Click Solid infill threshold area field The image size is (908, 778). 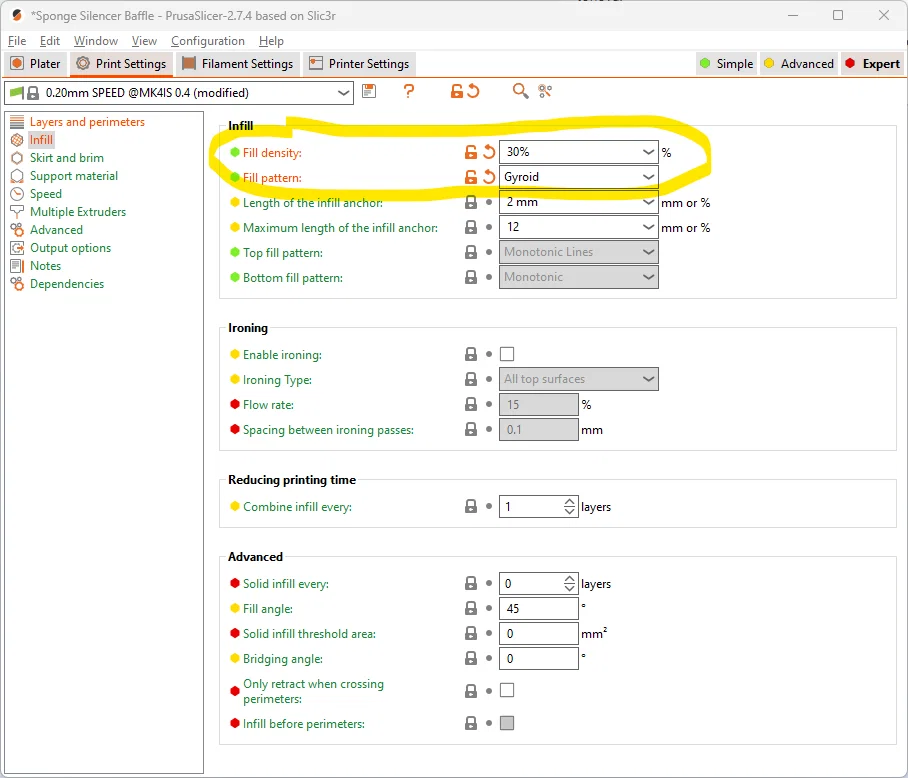pyautogui.click(x=539, y=633)
